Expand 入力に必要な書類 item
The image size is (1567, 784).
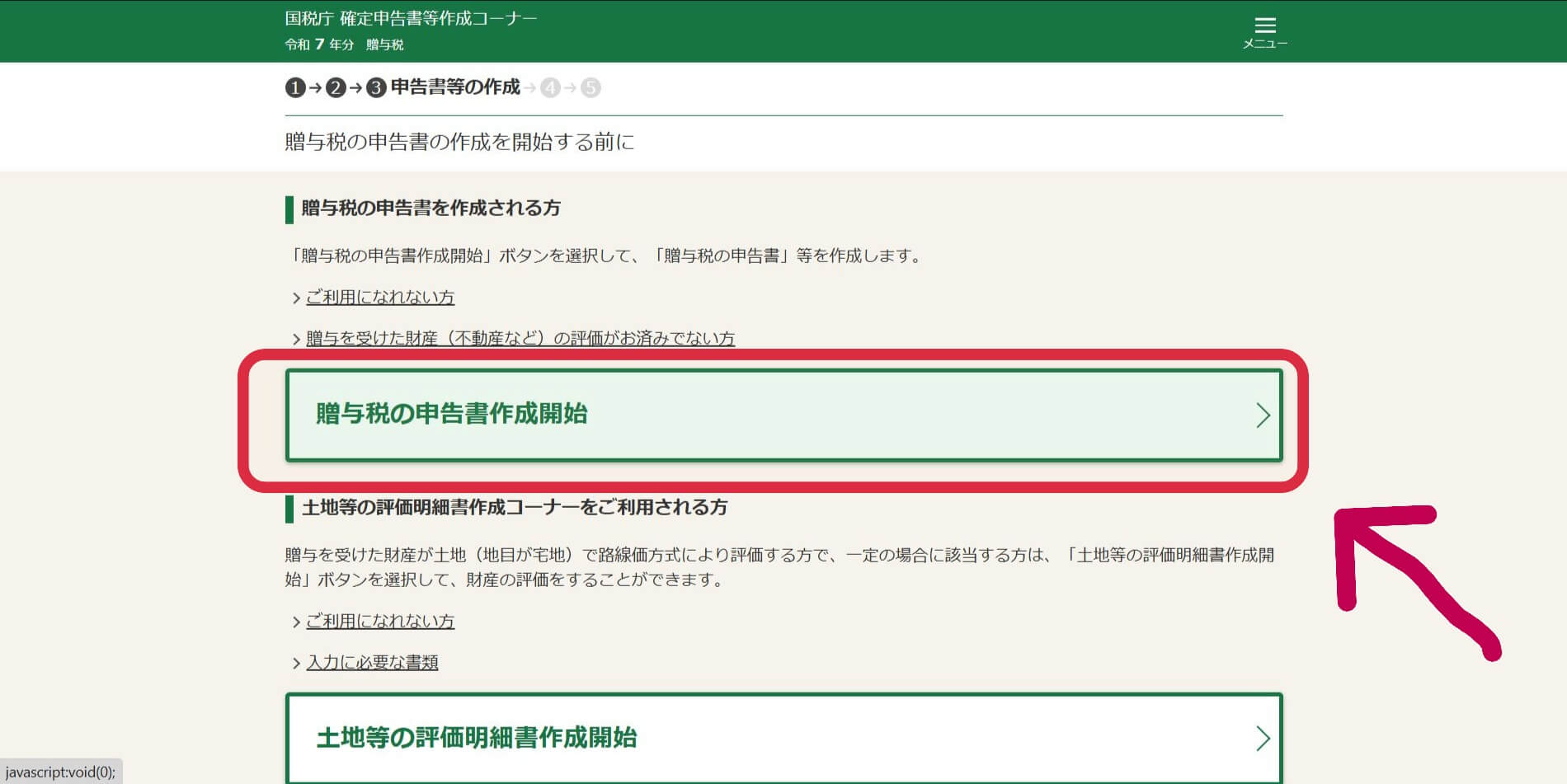(x=374, y=661)
